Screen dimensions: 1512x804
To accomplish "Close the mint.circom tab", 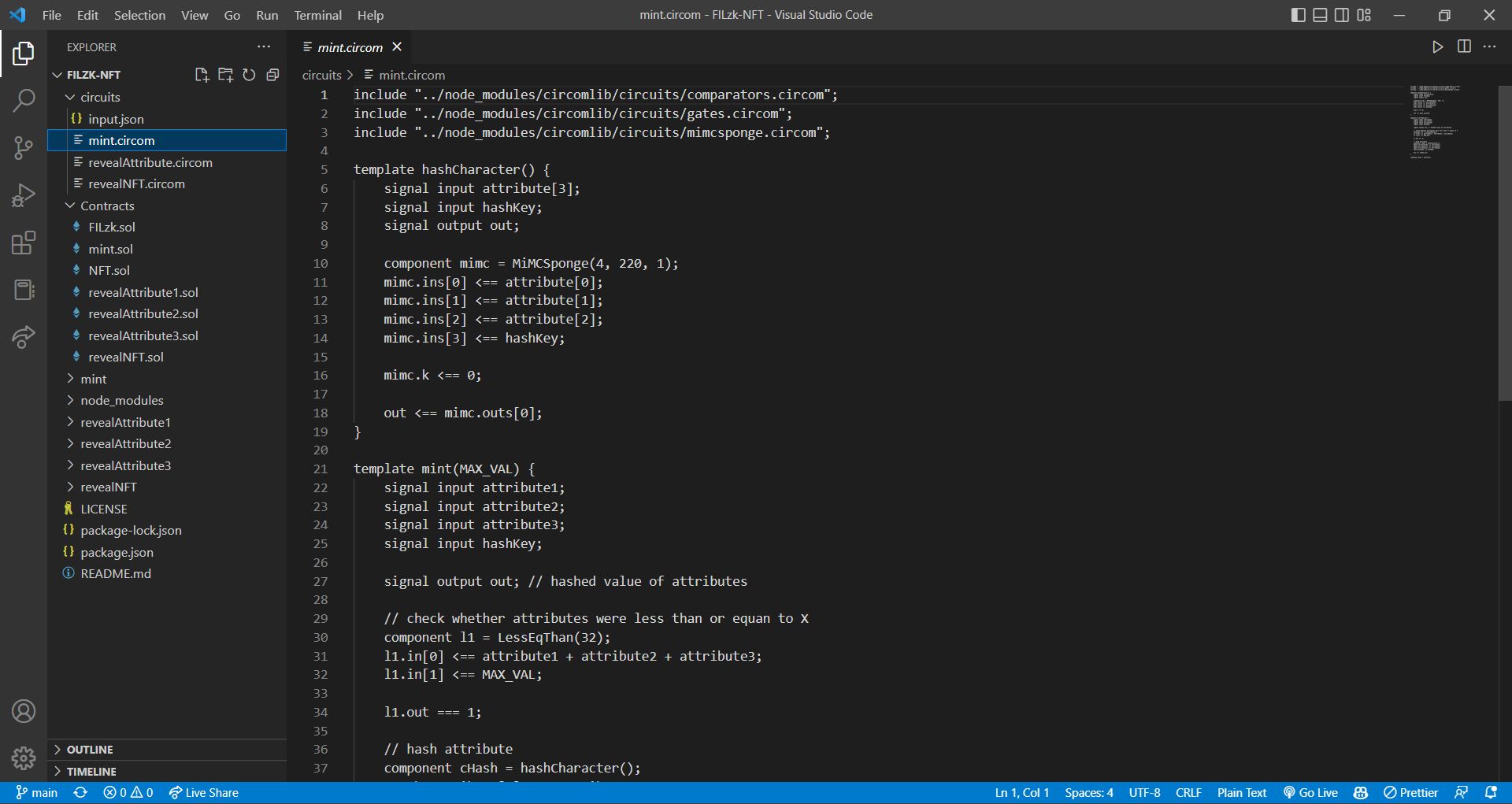I will tap(397, 47).
